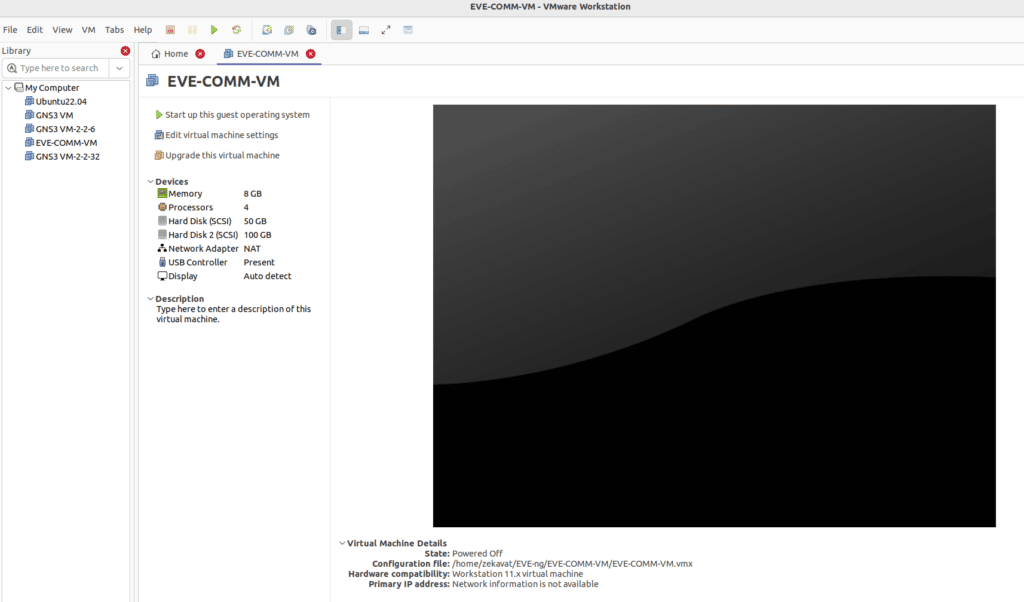This screenshot has height=602, width=1024.
Task: Click Start up this guest operating system
Action: tap(237, 115)
